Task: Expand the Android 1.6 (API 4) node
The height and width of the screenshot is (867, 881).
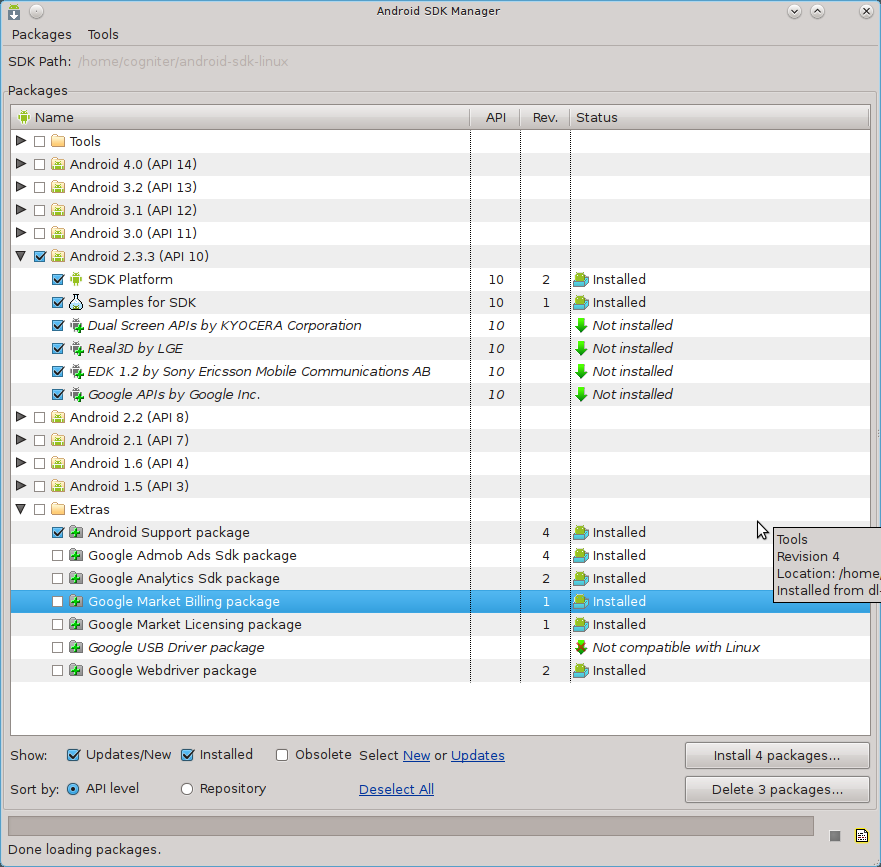Action: [x=21, y=462]
